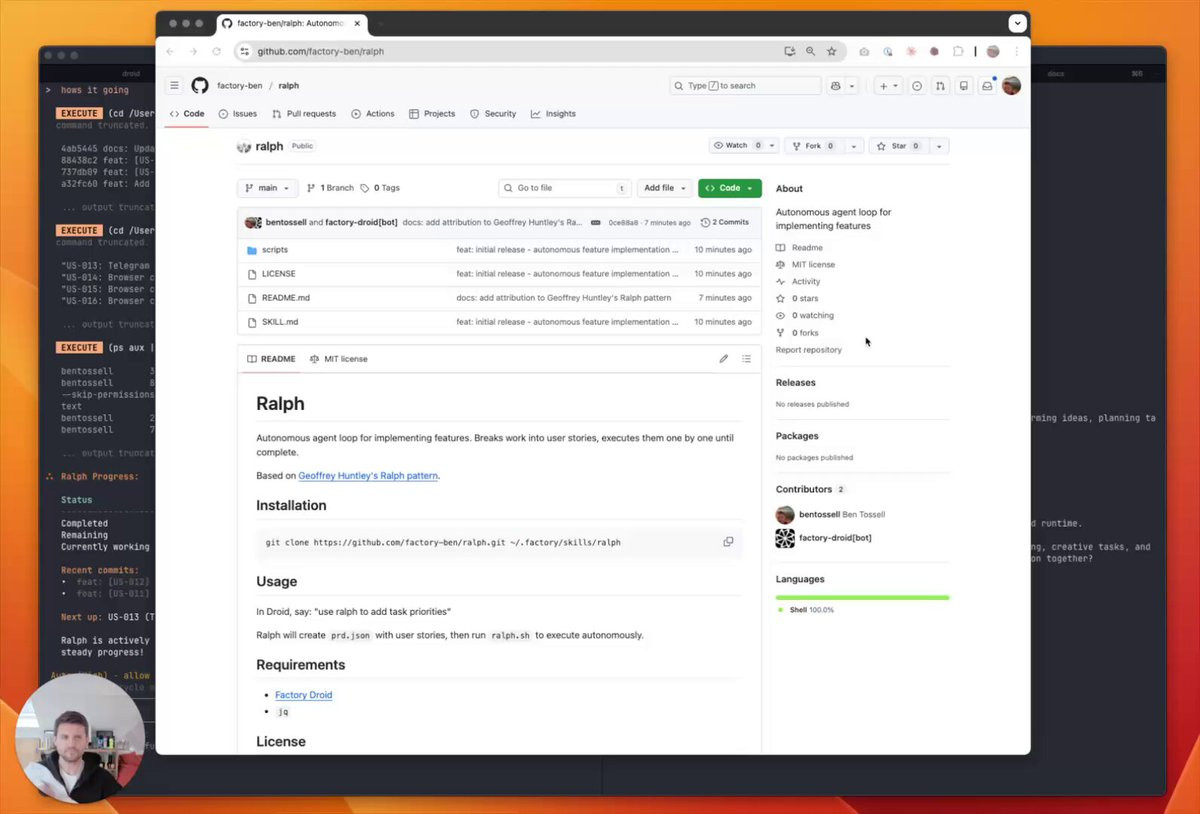1200x814 pixels.
Task: Click the browser forward arrow
Action: pyautogui.click(x=193, y=51)
